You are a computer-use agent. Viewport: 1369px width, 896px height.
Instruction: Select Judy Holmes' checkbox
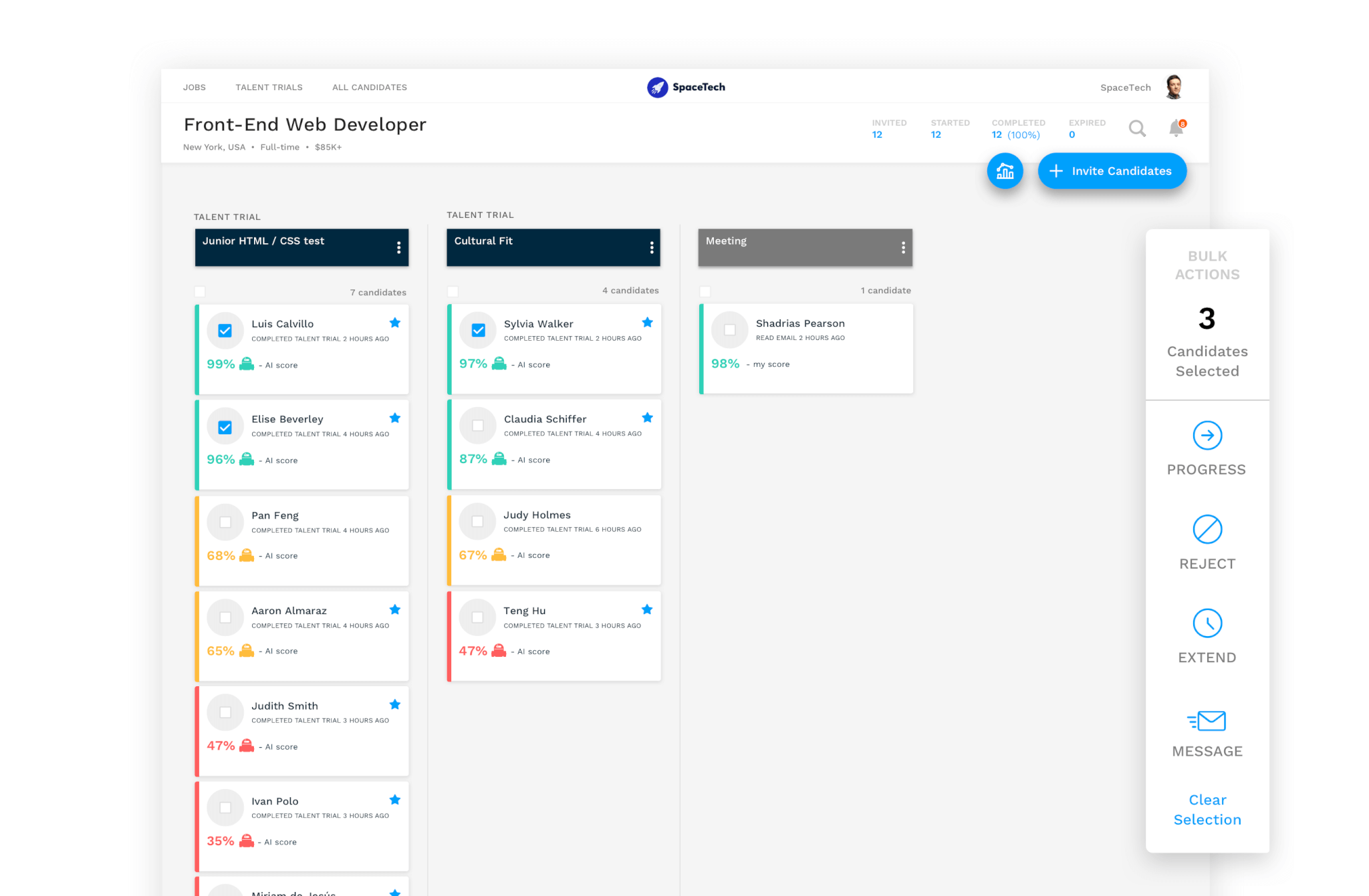(x=478, y=521)
